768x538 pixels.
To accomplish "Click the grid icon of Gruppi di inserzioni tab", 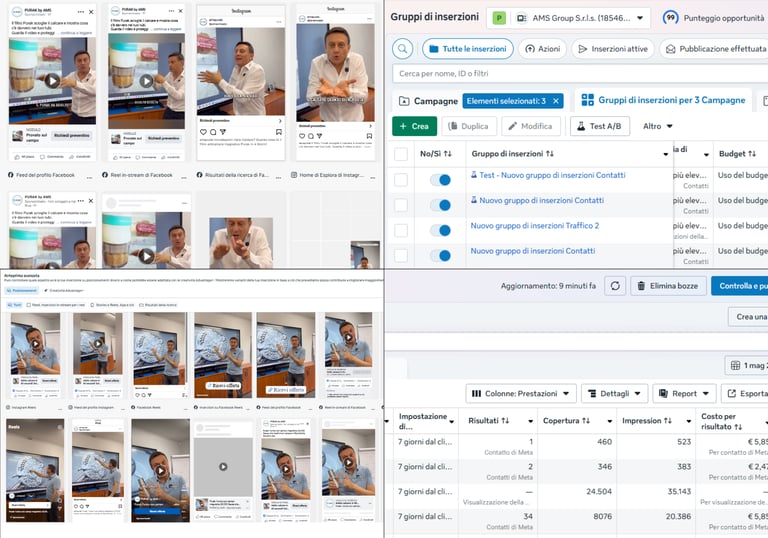I will [587, 100].
